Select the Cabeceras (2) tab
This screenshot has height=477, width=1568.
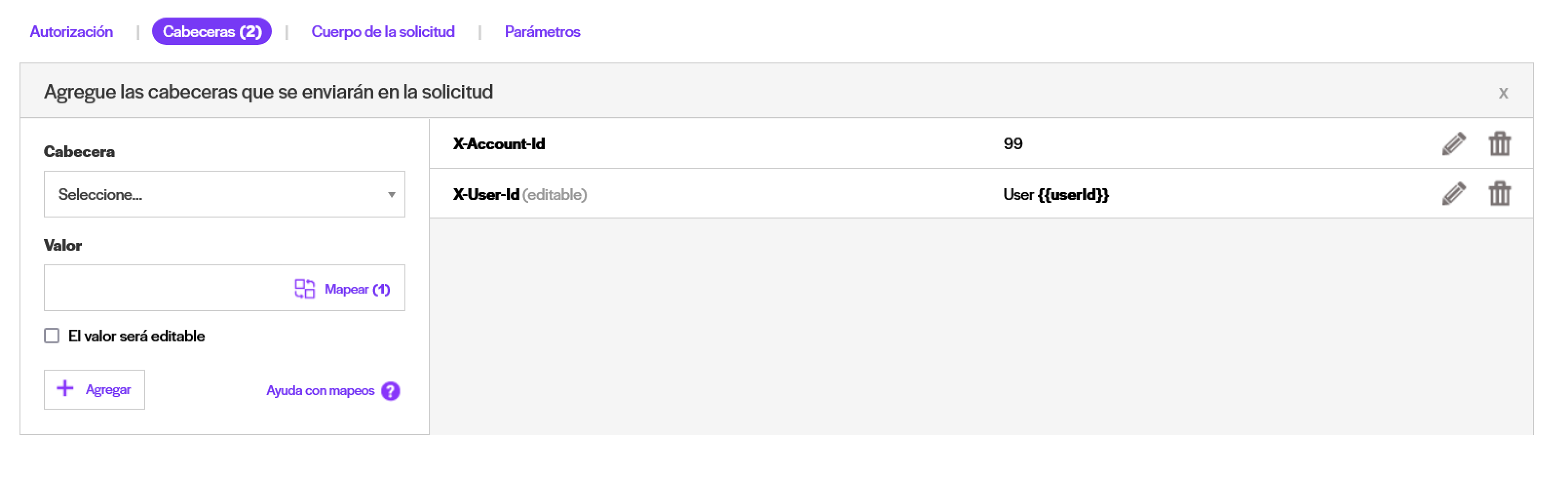(x=212, y=32)
